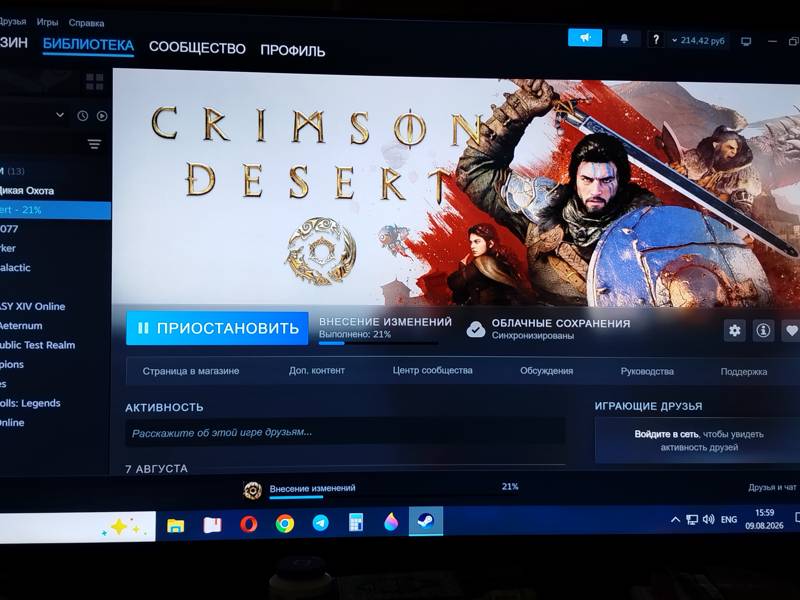Switch to the ПРОФИЛЬ tab
The height and width of the screenshot is (600, 800).
[x=293, y=50]
